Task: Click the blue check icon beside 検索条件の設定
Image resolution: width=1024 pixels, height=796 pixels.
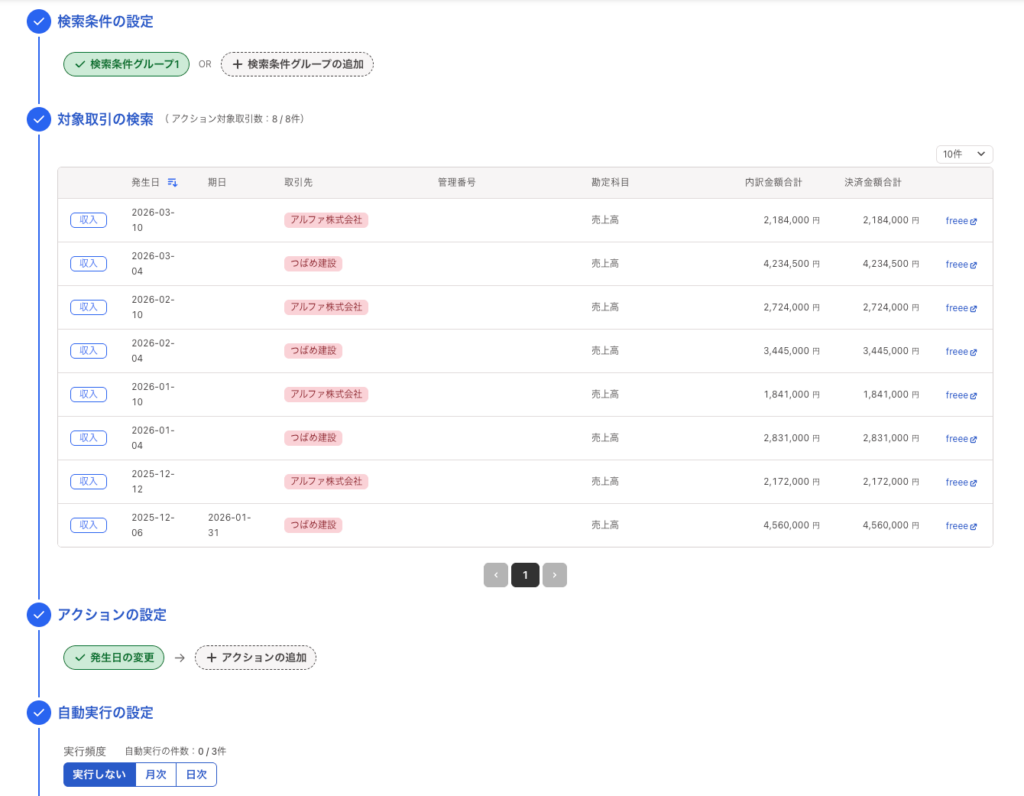Action: 38,20
